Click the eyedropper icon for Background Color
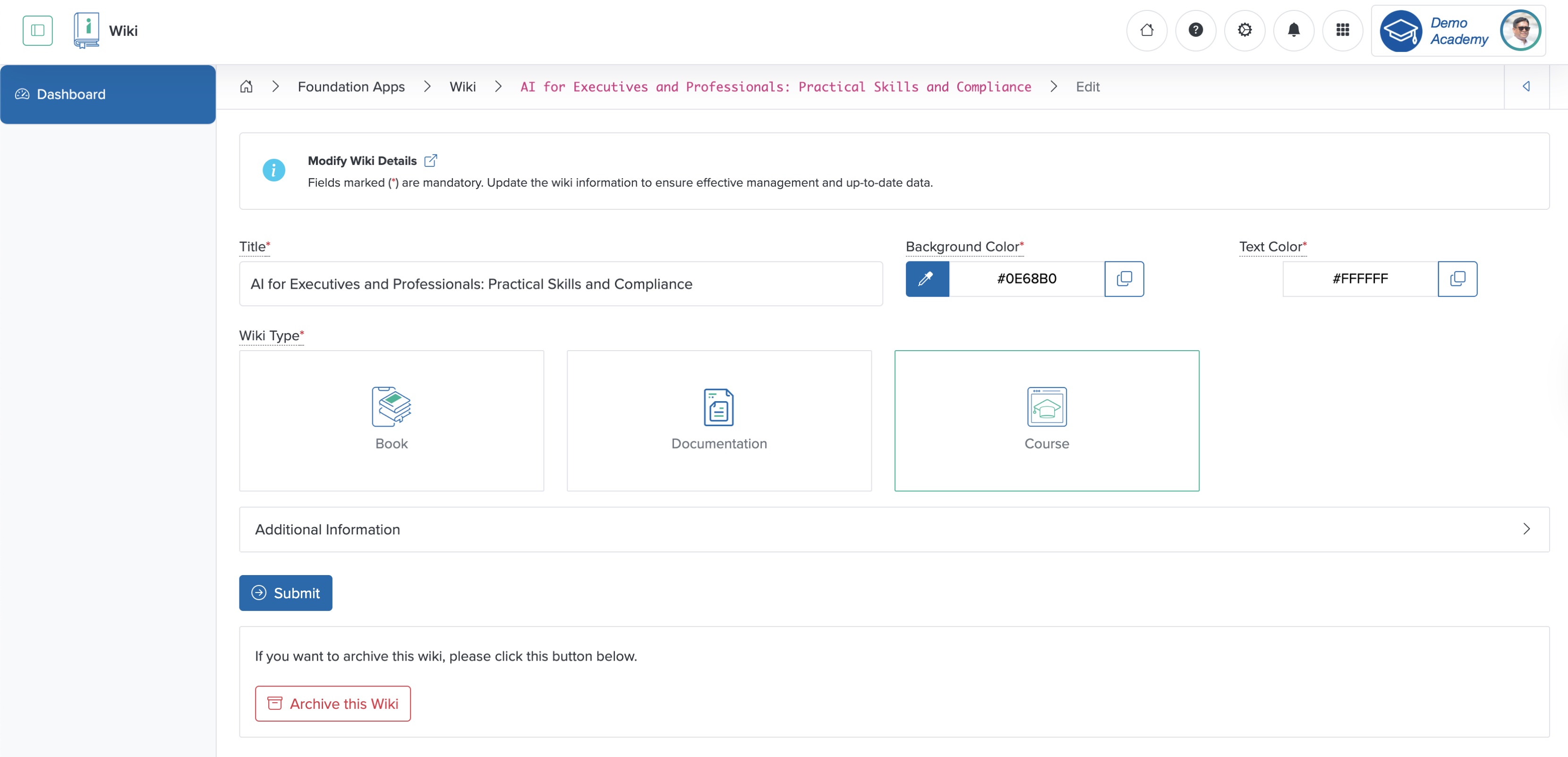Screen dimensions: 1568x757 [927, 279]
